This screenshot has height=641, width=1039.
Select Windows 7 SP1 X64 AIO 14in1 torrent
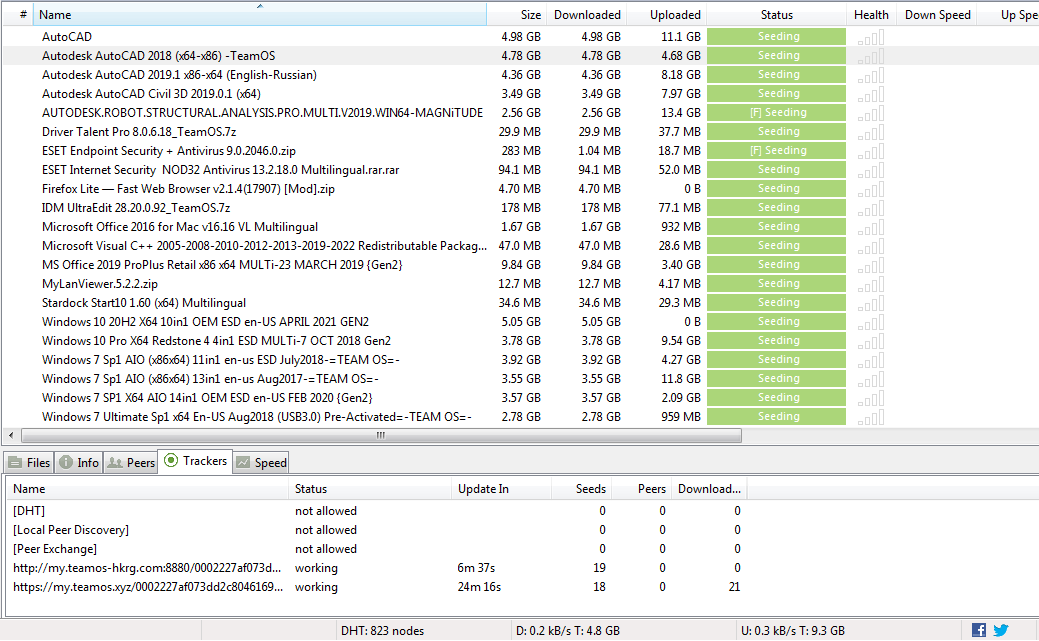coord(207,398)
